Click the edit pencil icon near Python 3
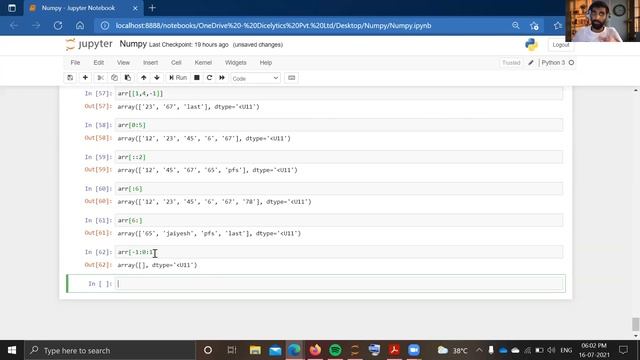The image size is (640, 360). pyautogui.click(x=531, y=62)
